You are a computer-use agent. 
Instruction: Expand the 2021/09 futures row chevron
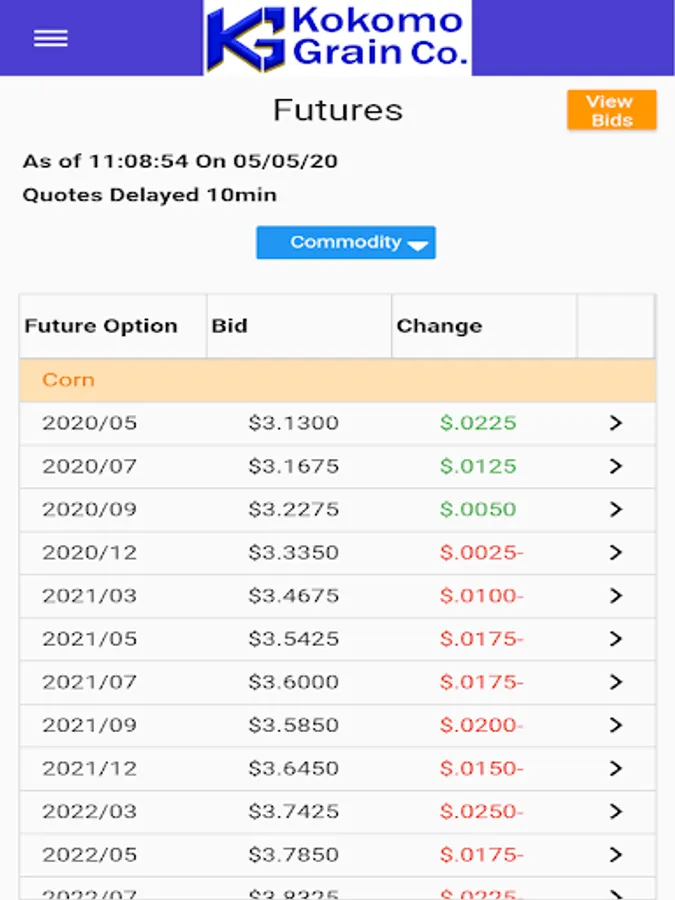(616, 725)
